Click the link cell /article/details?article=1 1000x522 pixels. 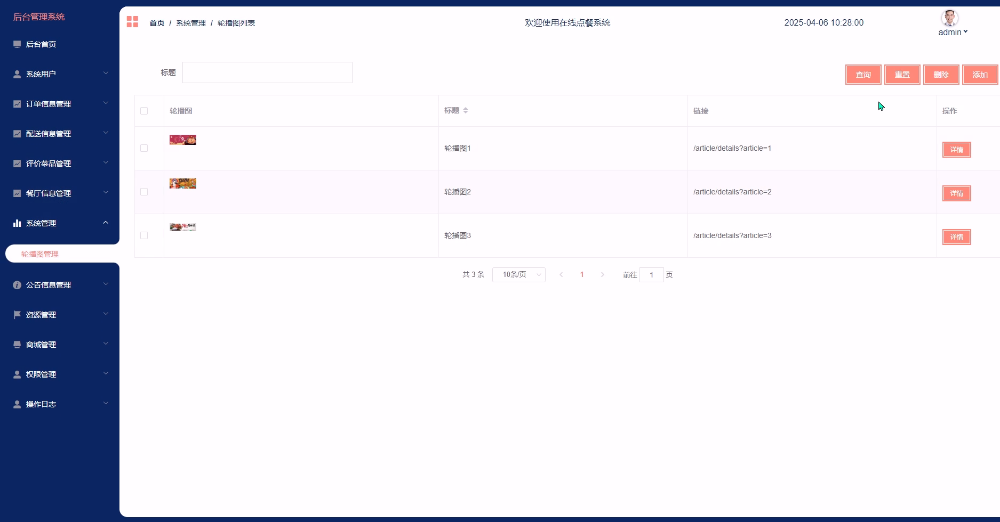click(x=732, y=148)
